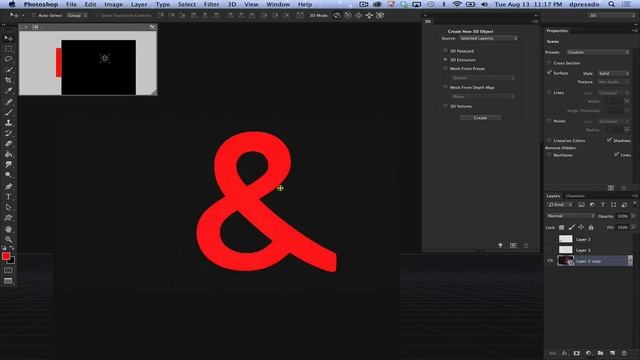Delete layer with trash icon
The width and height of the screenshot is (640, 360).
[x=624, y=353]
